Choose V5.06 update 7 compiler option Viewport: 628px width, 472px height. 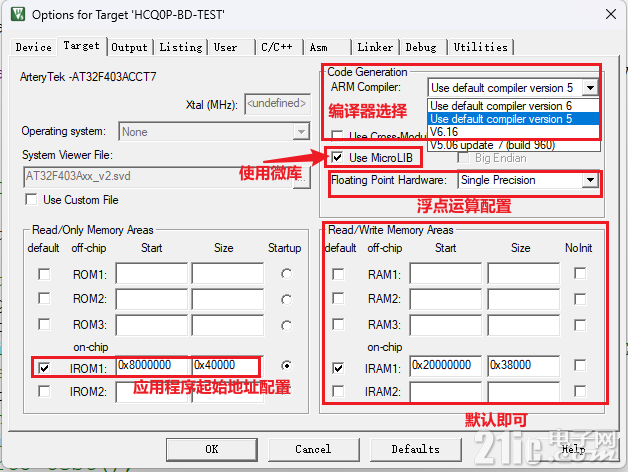[513, 145]
